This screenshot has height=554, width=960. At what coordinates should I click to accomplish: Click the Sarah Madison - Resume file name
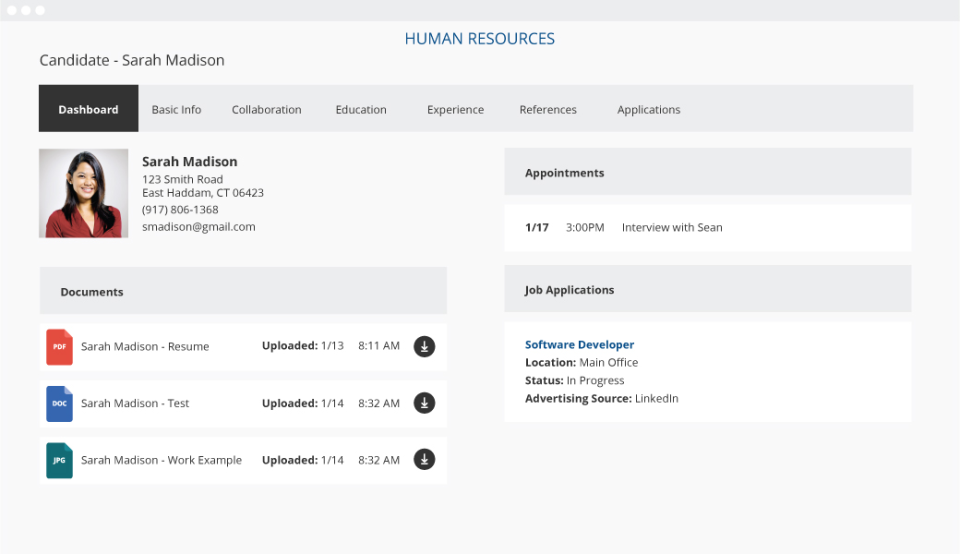[x=145, y=346]
